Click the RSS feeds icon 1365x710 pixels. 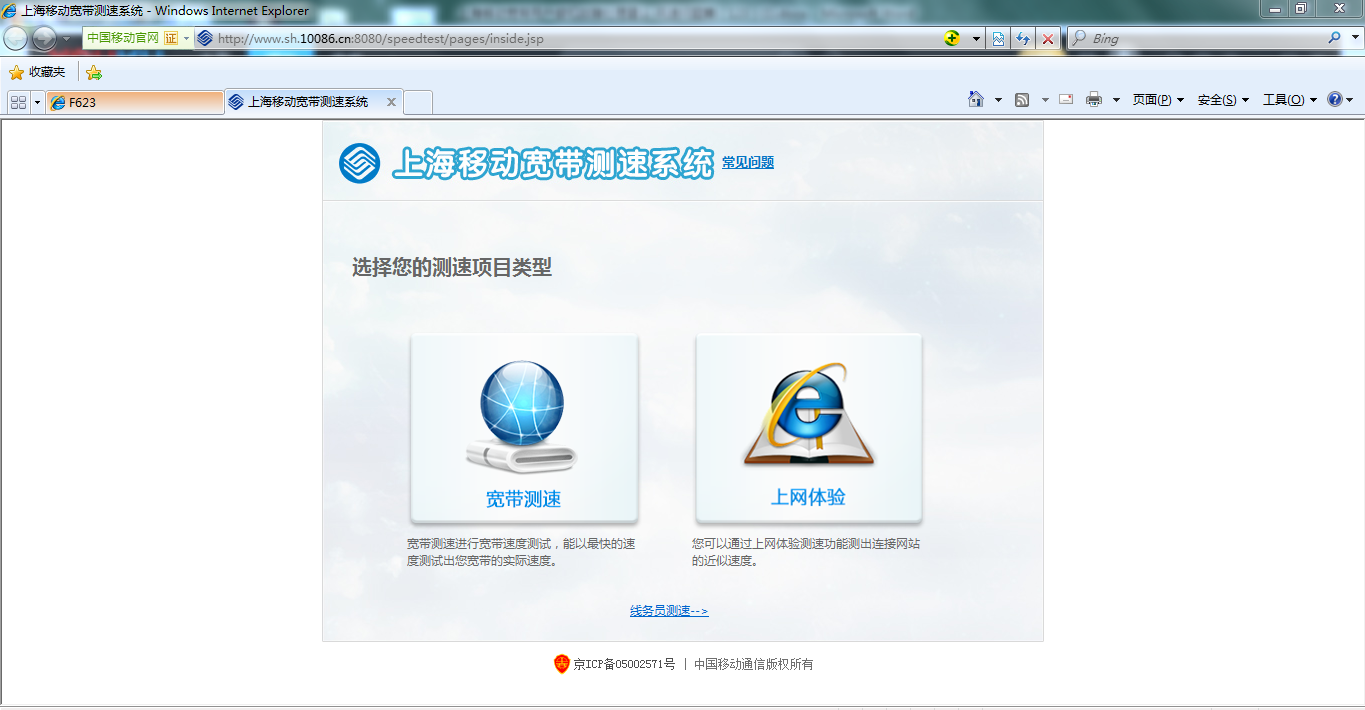pyautogui.click(x=1022, y=100)
